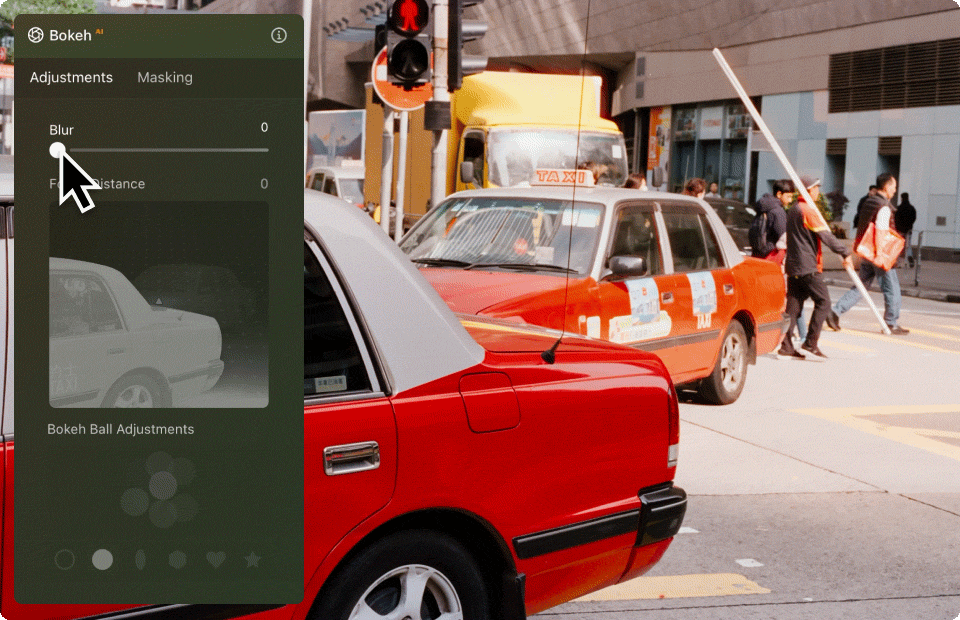
Task: Switch to the Masking tab
Action: coord(165,77)
